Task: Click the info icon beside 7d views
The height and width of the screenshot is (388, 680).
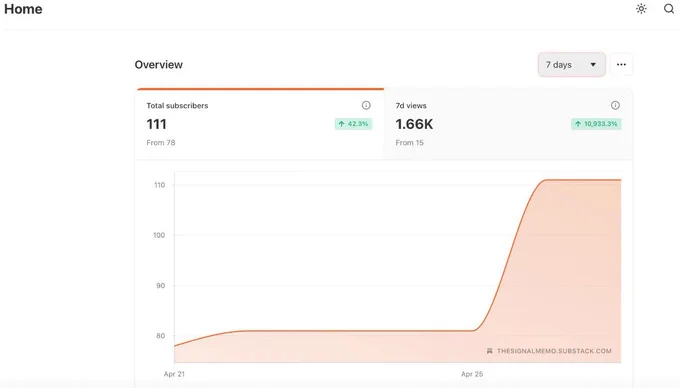Action: tap(615, 105)
